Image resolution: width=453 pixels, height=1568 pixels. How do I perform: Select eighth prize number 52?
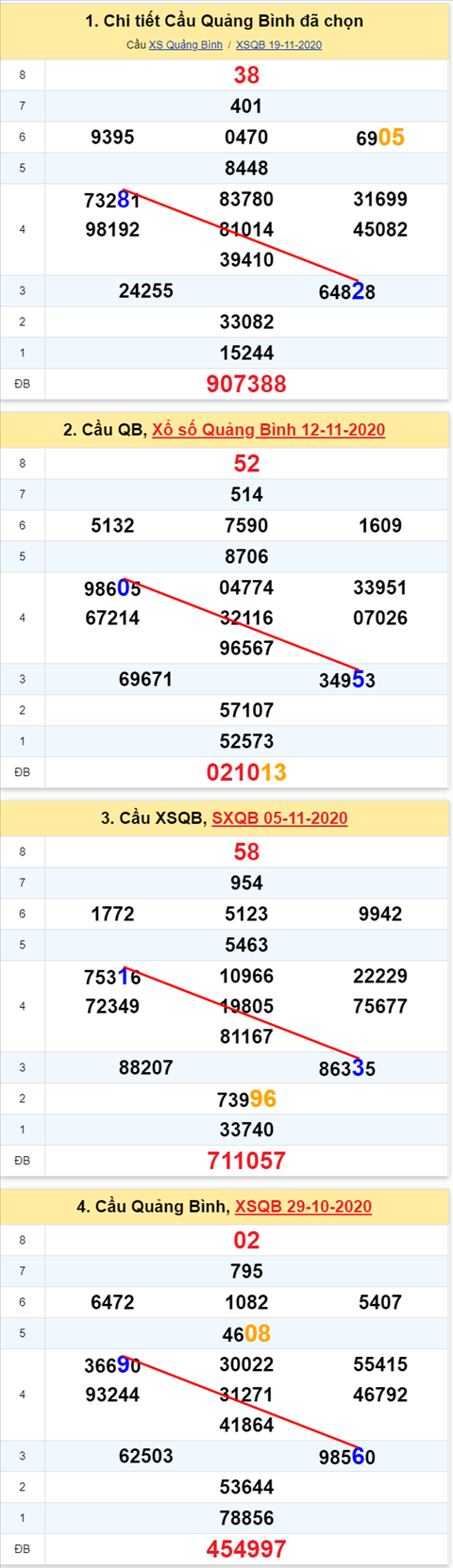click(246, 464)
